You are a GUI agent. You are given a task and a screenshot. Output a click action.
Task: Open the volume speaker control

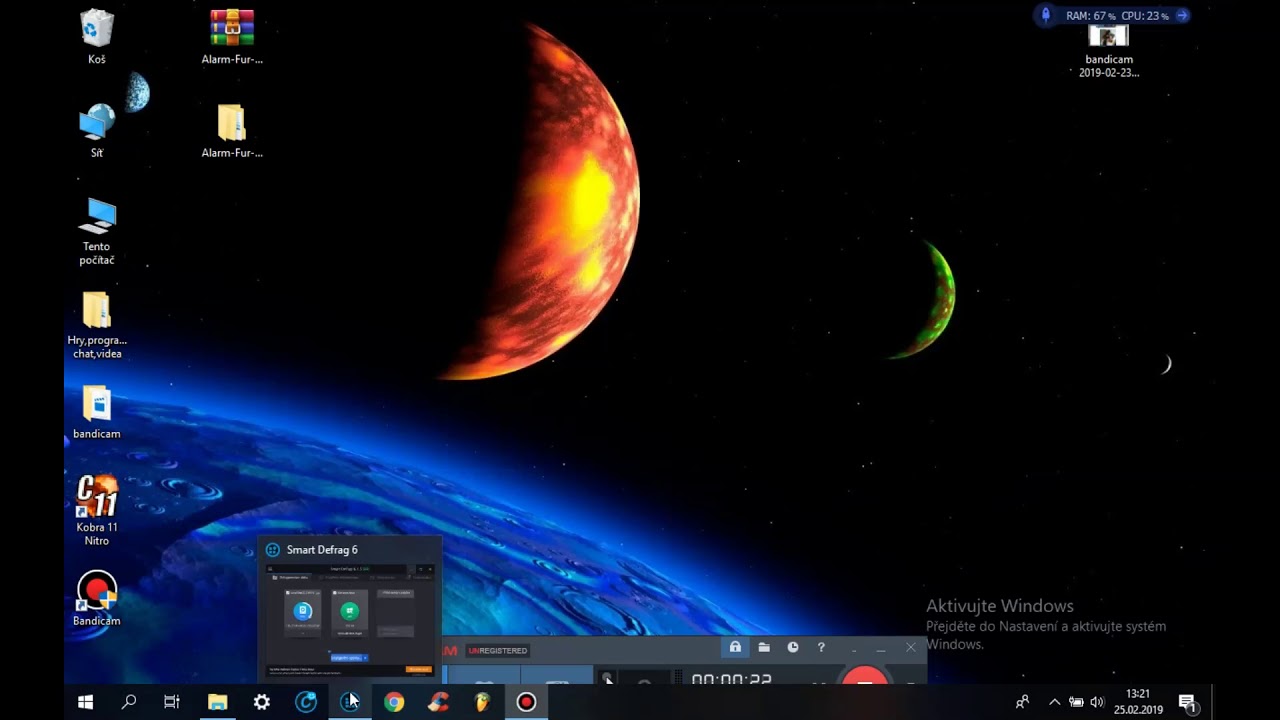click(1097, 702)
